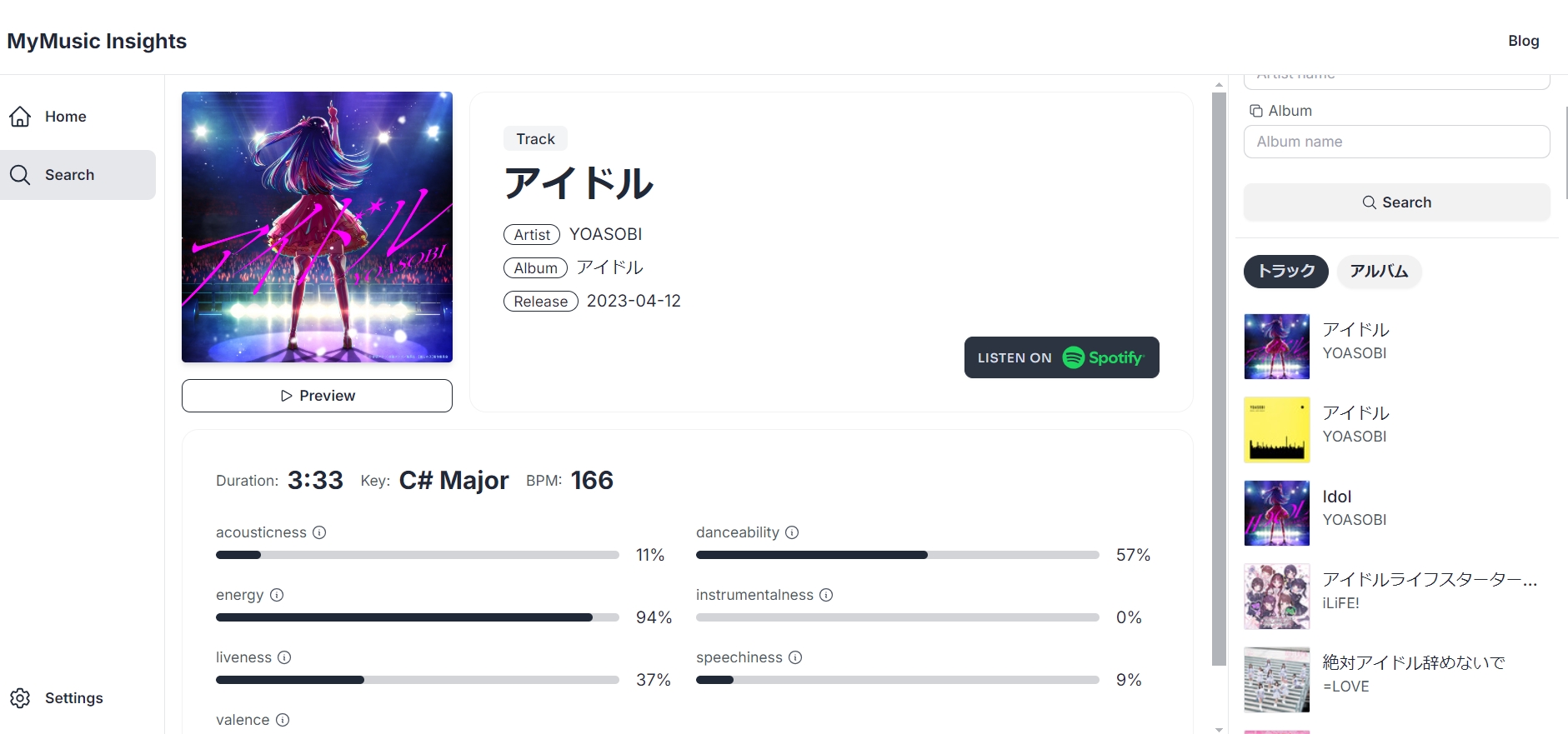Image resolution: width=1568 pixels, height=734 pixels.
Task: Click the info icon beside valence
Action: (x=282, y=720)
